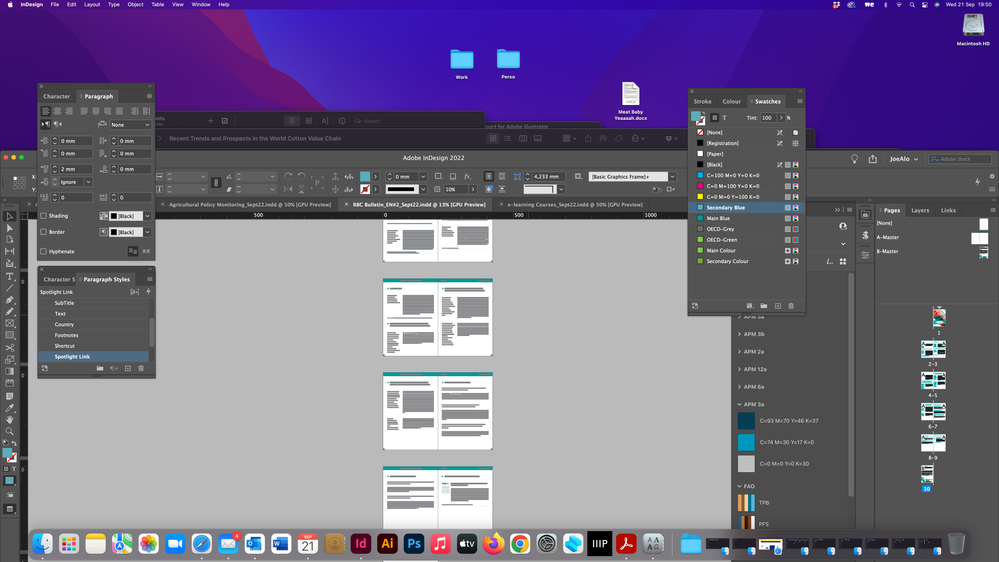This screenshot has height=562, width=999.
Task: Select the Line tool
Action: 10,288
